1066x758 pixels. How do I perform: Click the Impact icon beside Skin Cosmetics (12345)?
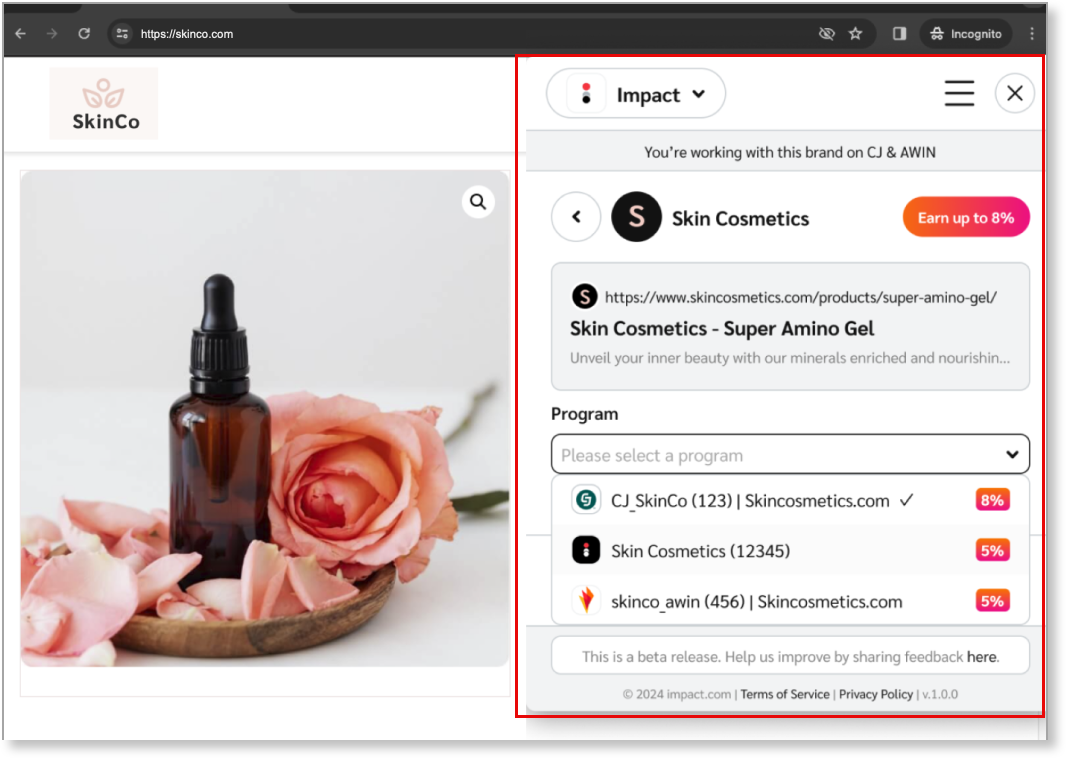pyautogui.click(x=585, y=550)
